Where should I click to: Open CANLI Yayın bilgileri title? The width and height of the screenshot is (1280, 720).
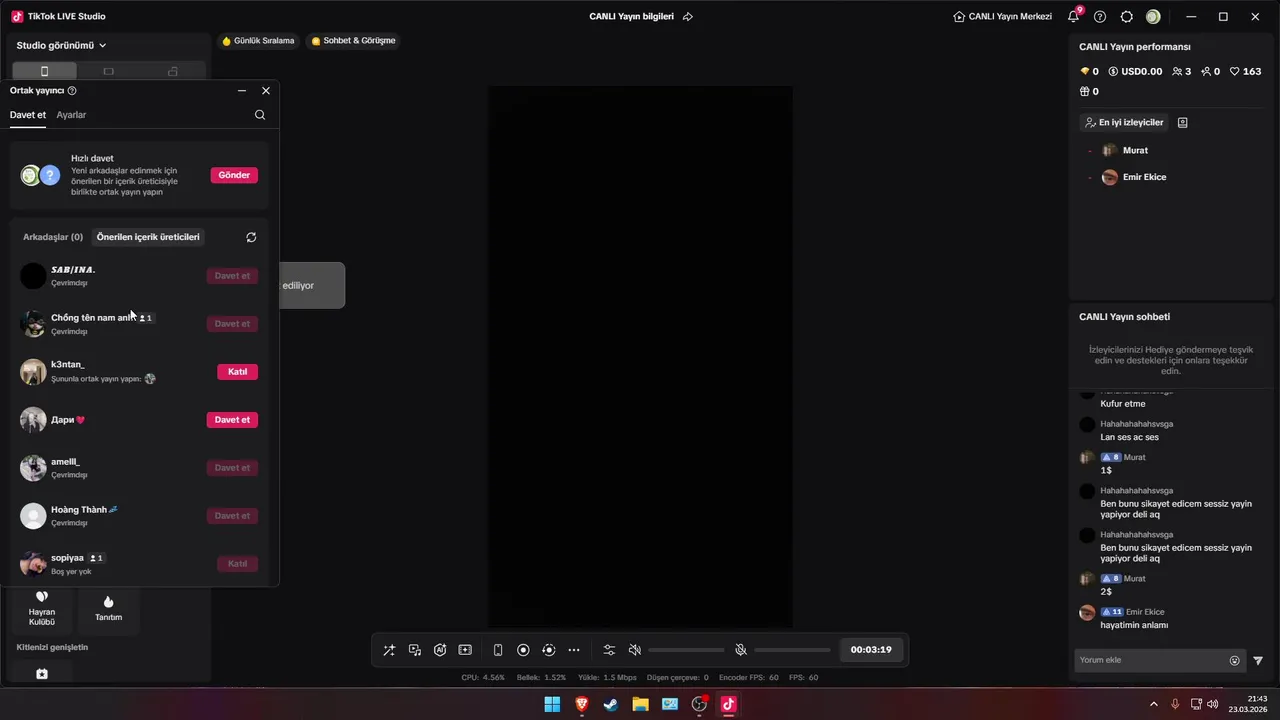point(632,17)
